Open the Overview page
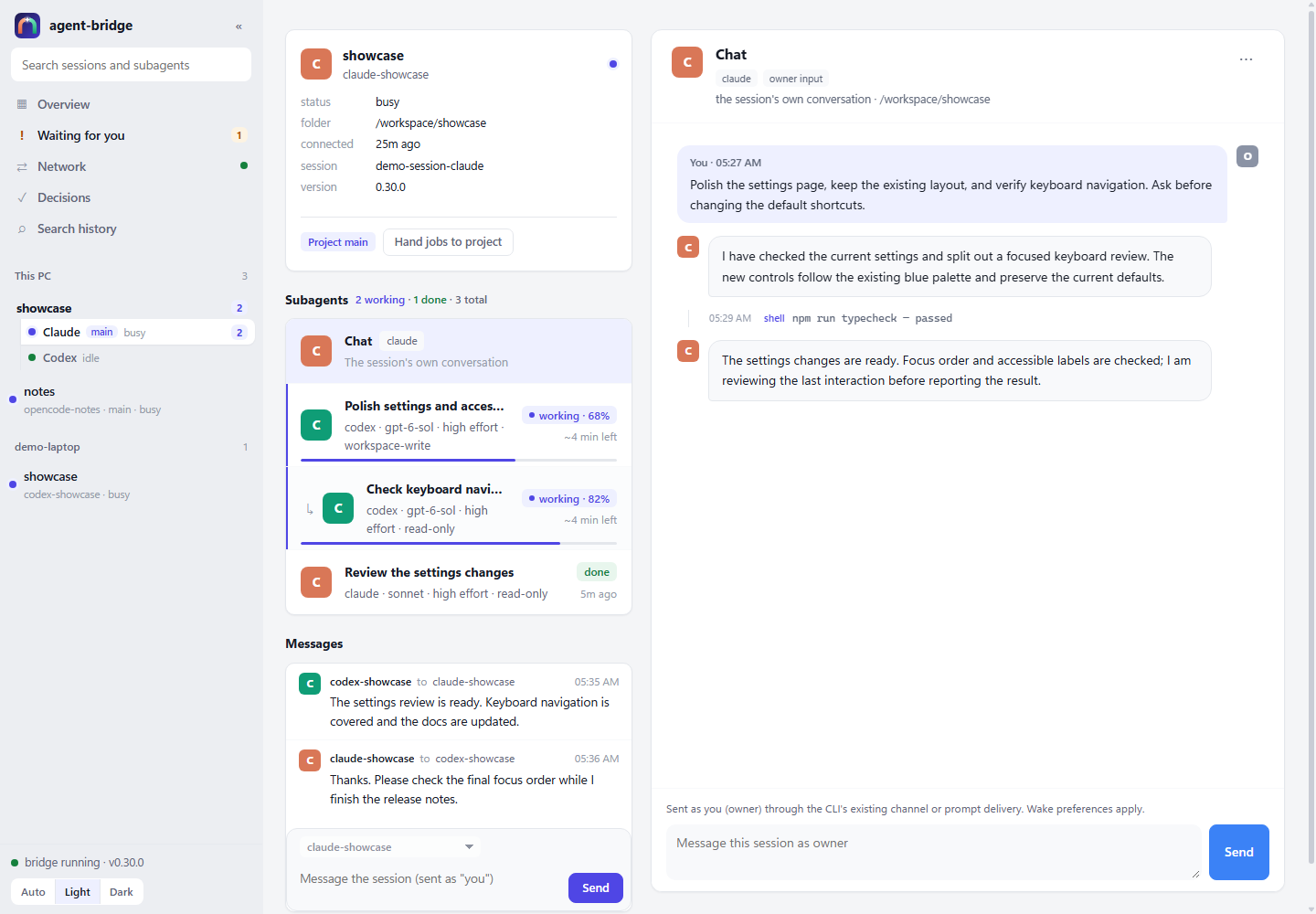The width and height of the screenshot is (1316, 914). (x=132, y=104)
